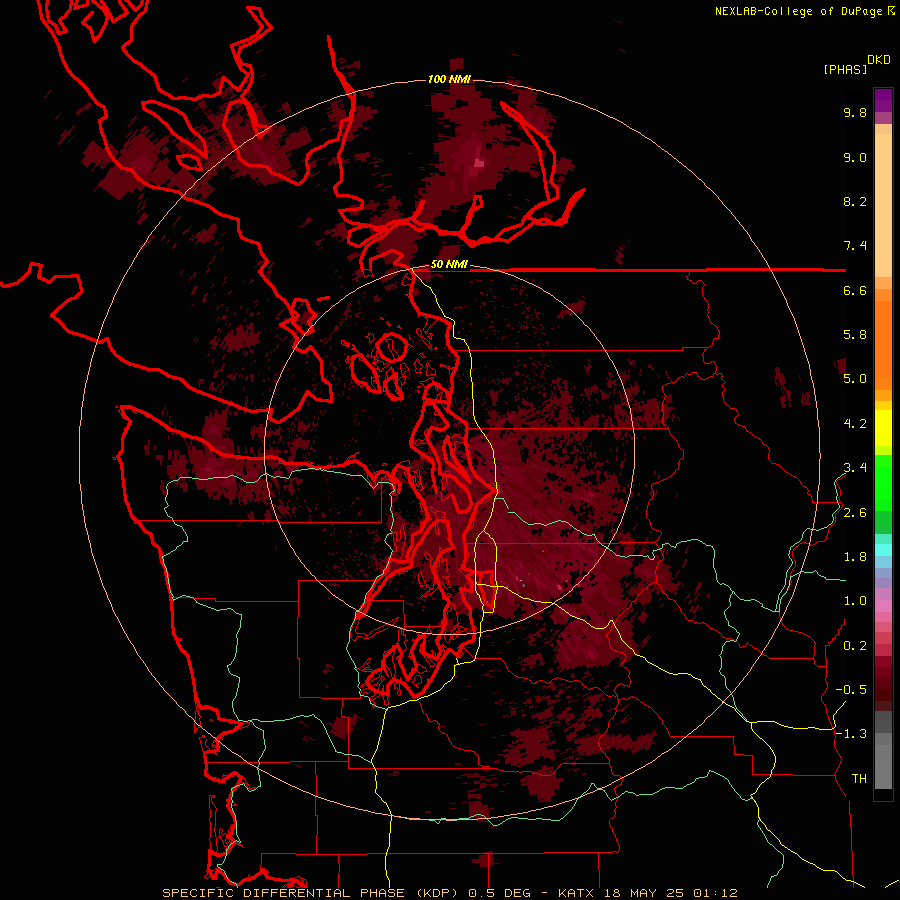Click the 5.8 legend value
Screen dimensions: 900x900
point(855,335)
